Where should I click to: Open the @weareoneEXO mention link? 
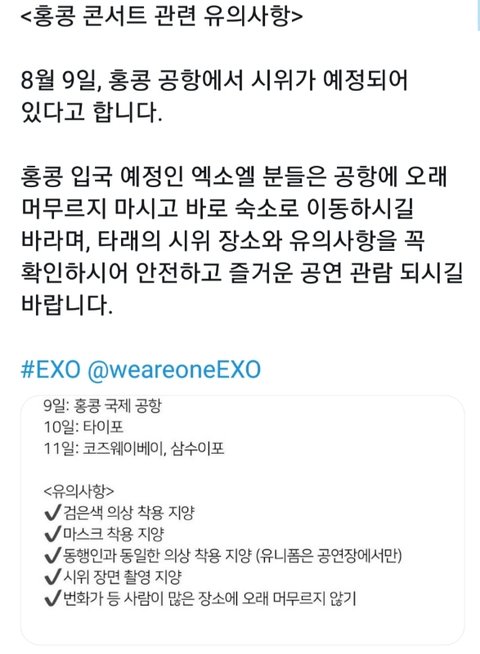174,370
